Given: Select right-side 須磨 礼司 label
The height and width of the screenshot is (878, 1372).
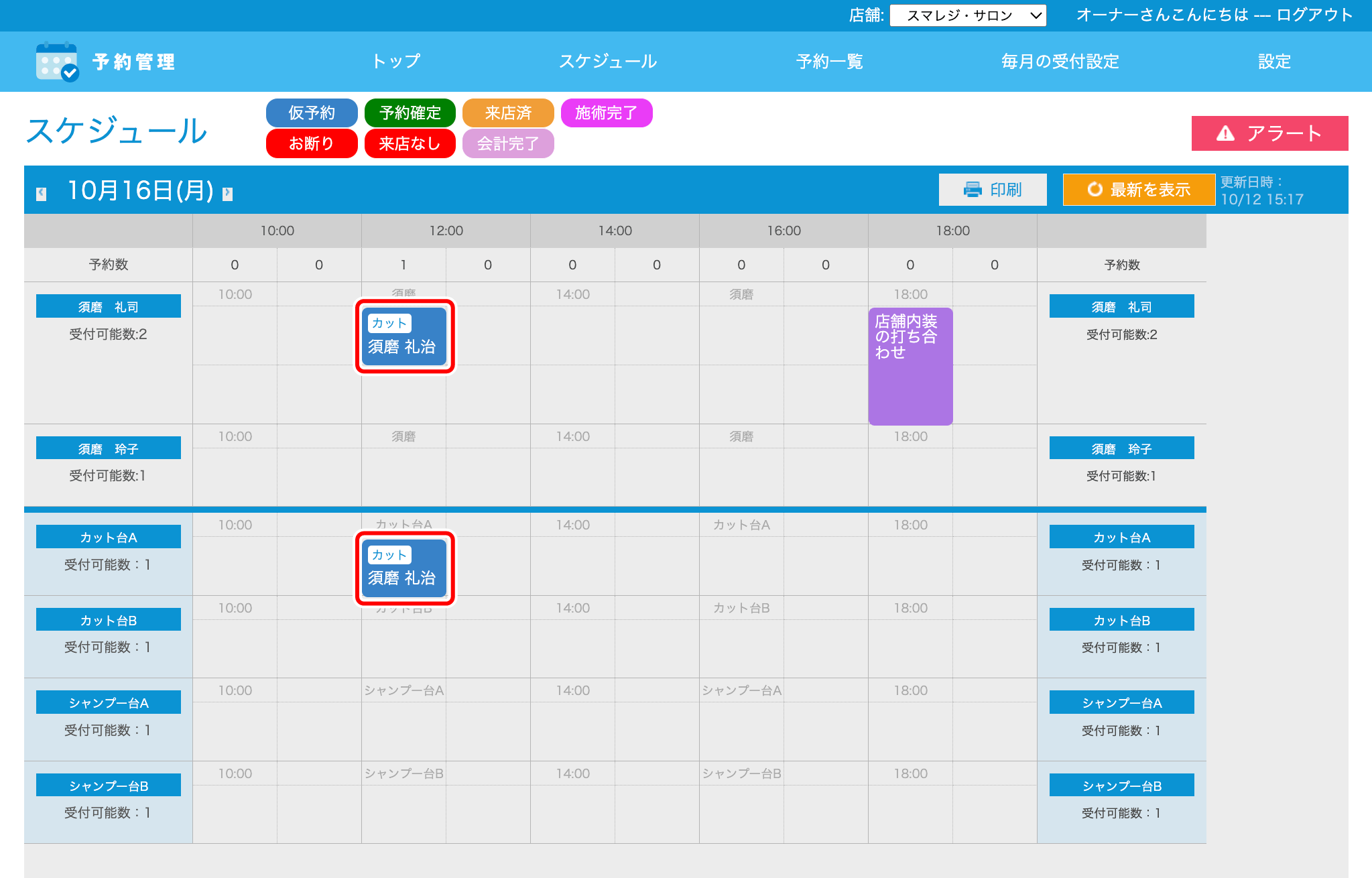Looking at the screenshot, I should click(1122, 306).
